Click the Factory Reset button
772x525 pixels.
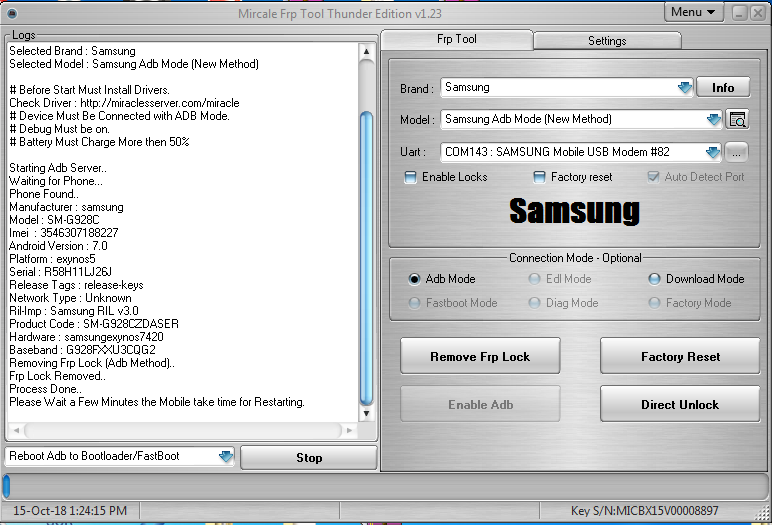pyautogui.click(x=680, y=356)
